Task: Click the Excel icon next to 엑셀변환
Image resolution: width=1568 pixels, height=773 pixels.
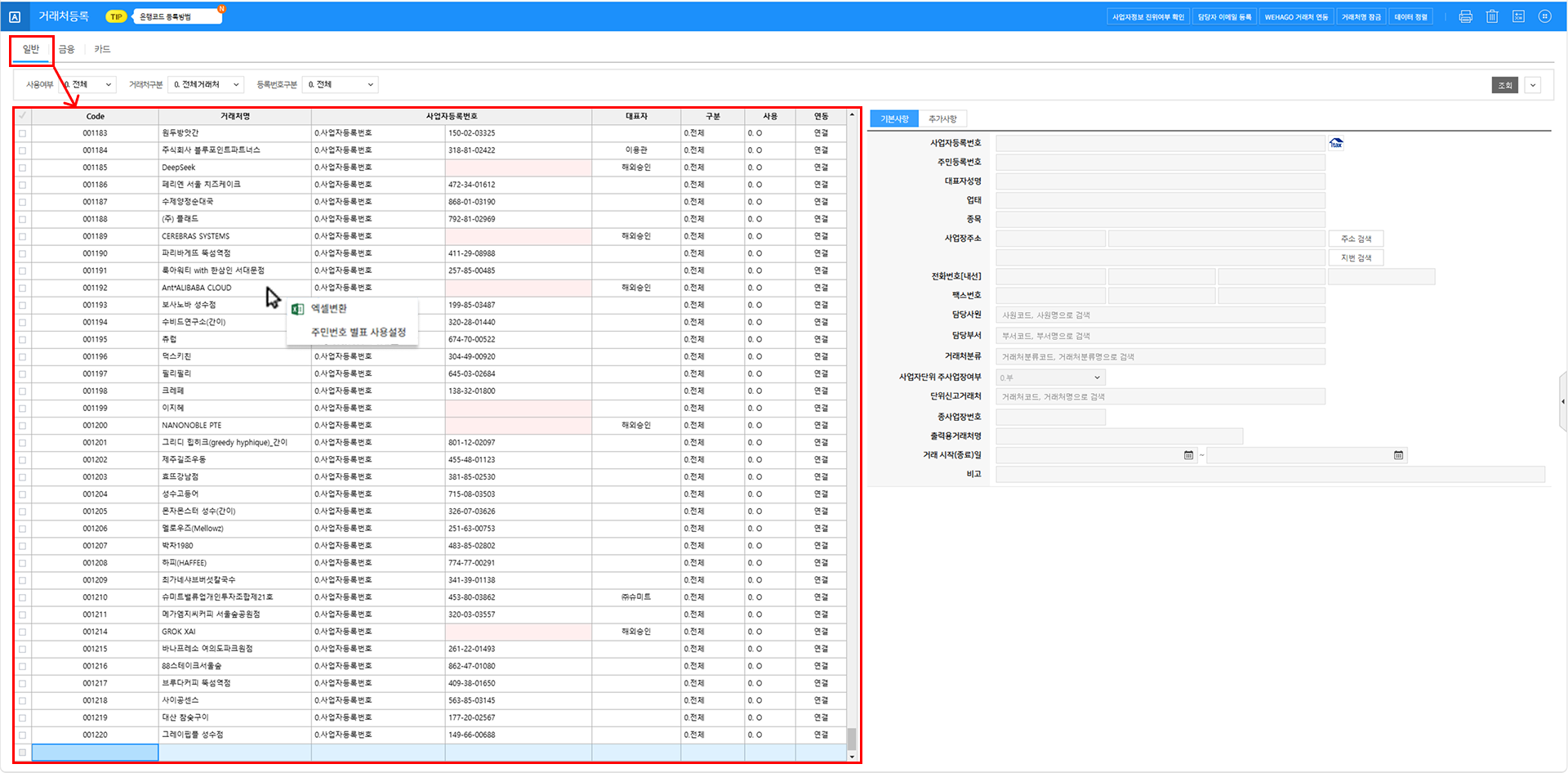Action: click(x=298, y=309)
